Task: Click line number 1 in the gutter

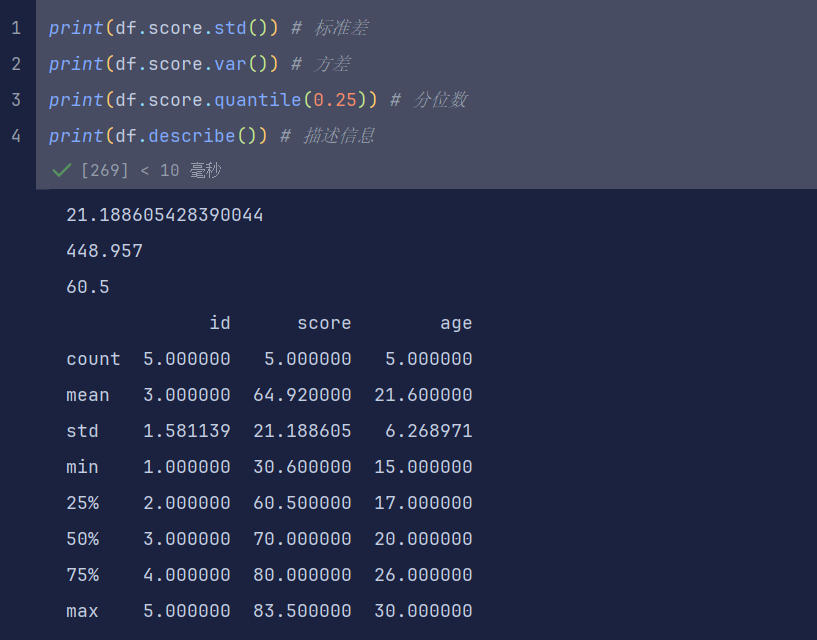Action: [x=16, y=28]
